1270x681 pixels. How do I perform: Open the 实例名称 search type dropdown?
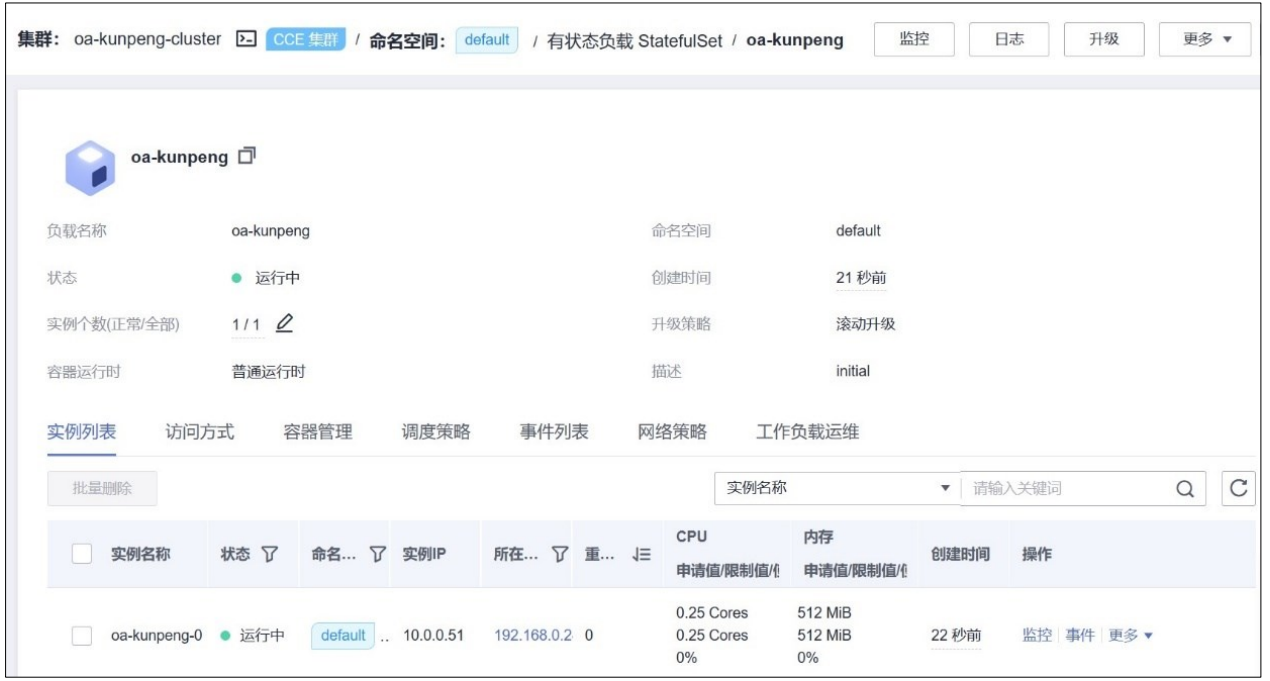tap(836, 488)
